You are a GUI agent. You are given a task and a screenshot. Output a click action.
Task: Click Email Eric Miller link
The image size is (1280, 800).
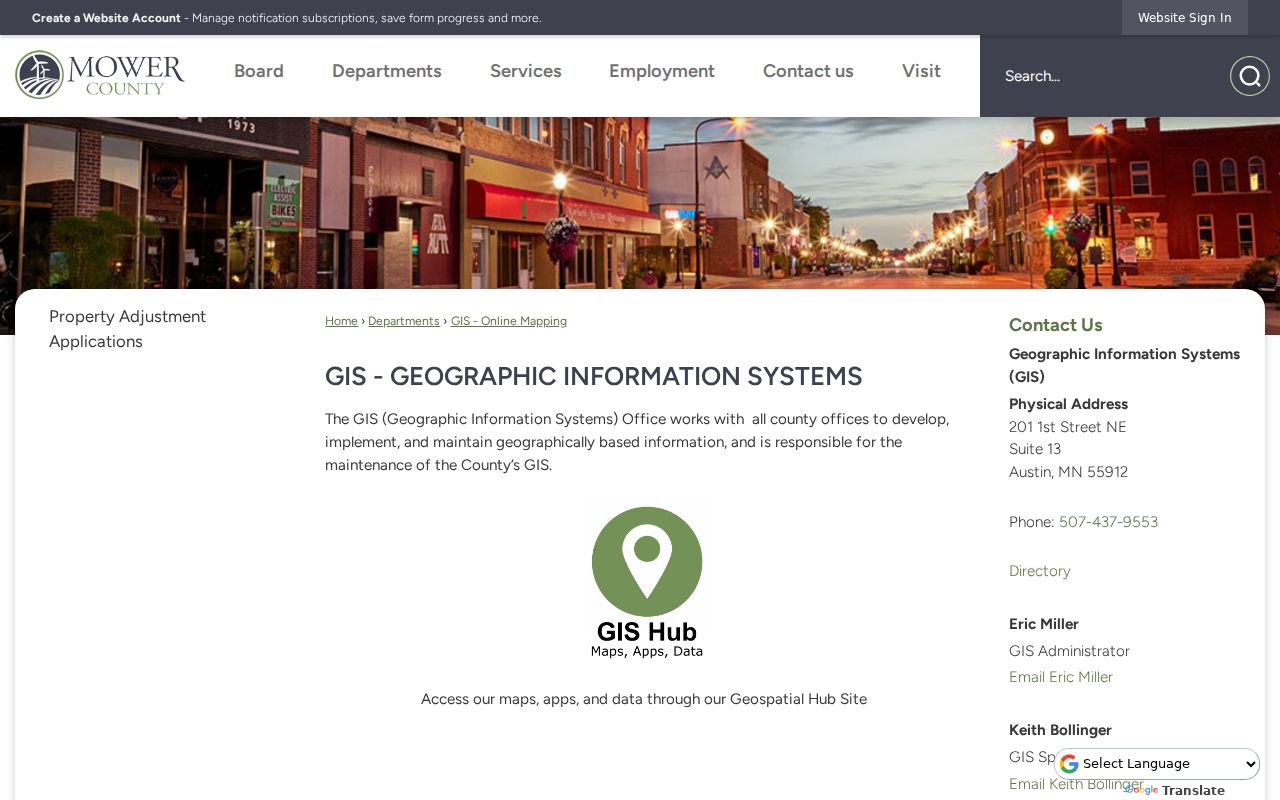coord(1061,677)
